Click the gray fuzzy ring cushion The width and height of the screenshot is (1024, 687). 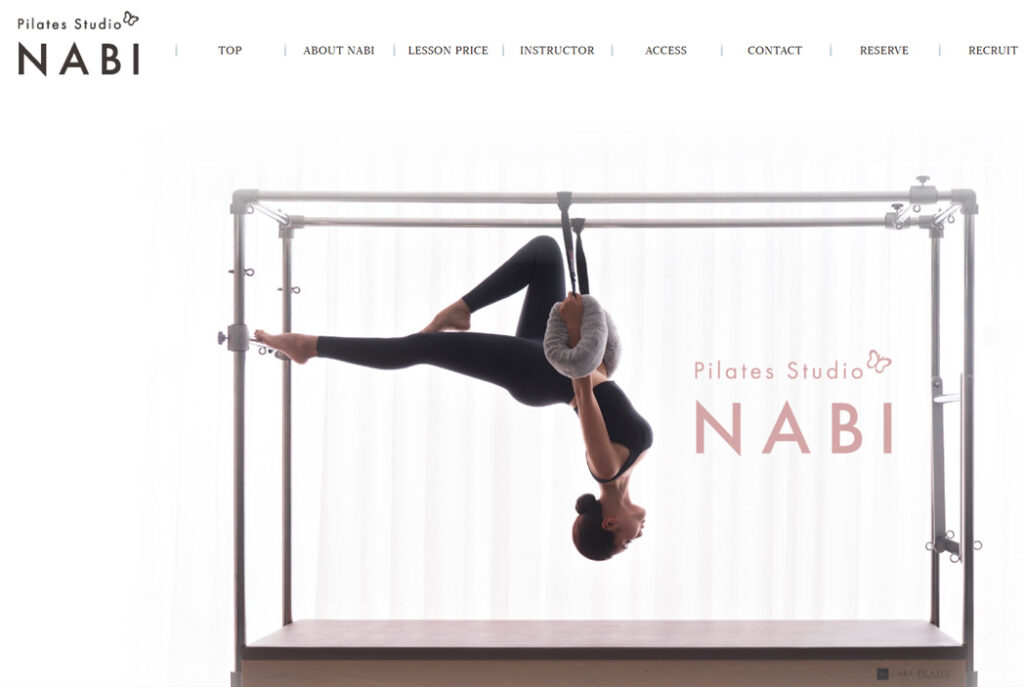tap(581, 337)
